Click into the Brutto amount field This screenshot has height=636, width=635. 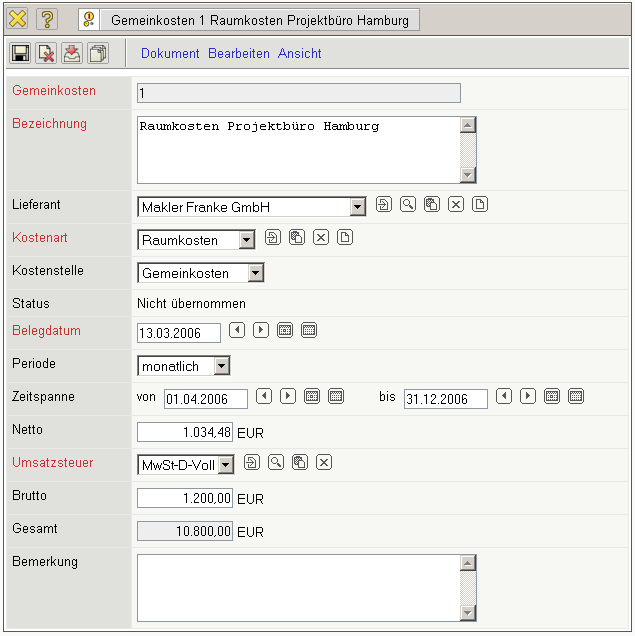click(185, 497)
